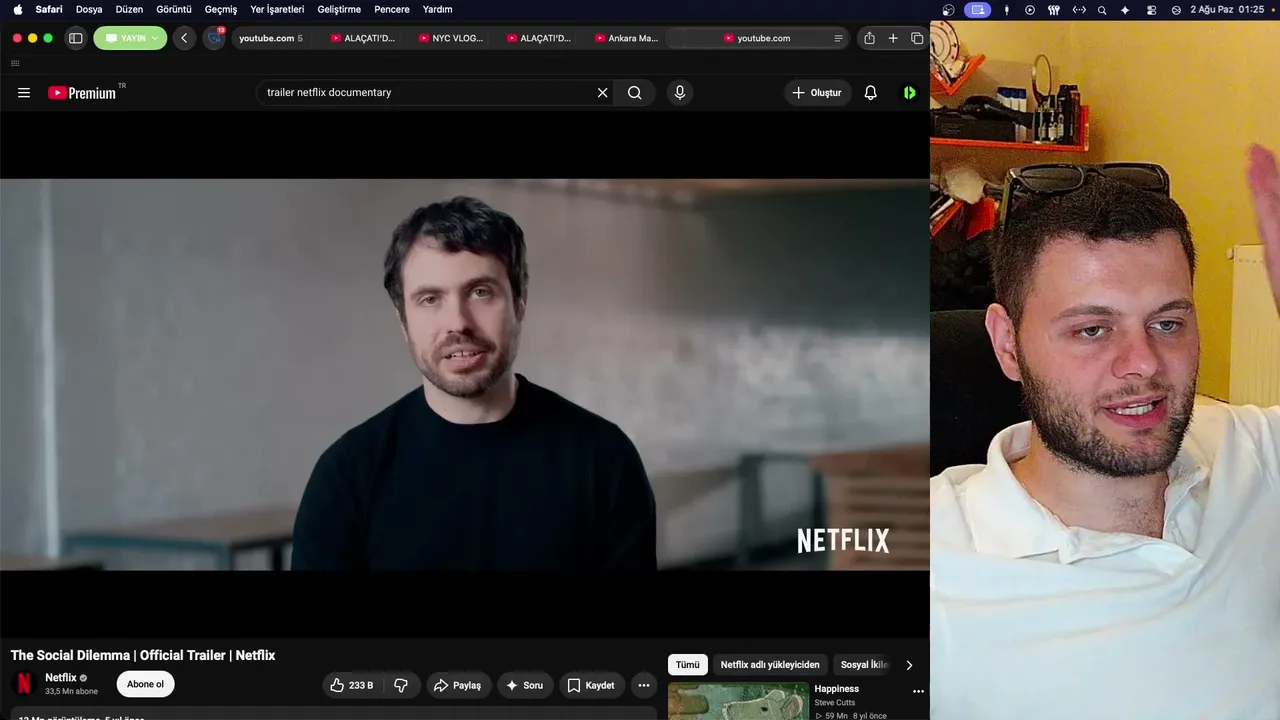Image resolution: width=1280 pixels, height=720 pixels.
Task: Open the Safari menu
Action: point(49,9)
